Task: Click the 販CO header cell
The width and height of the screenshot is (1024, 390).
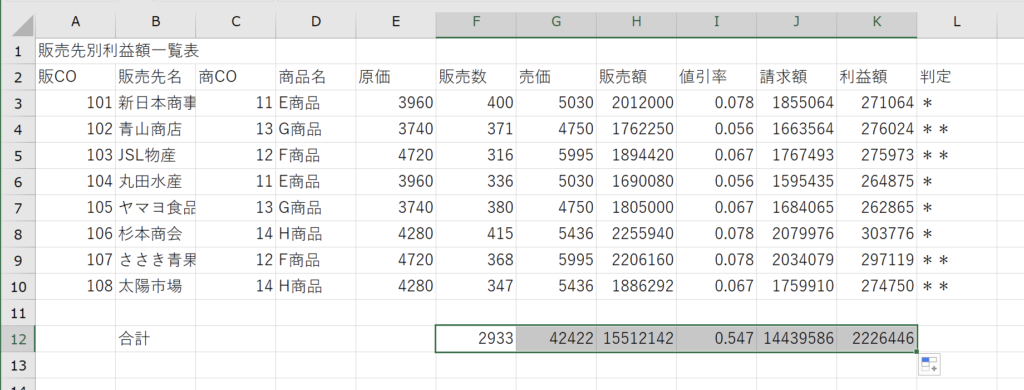Action: (76, 77)
